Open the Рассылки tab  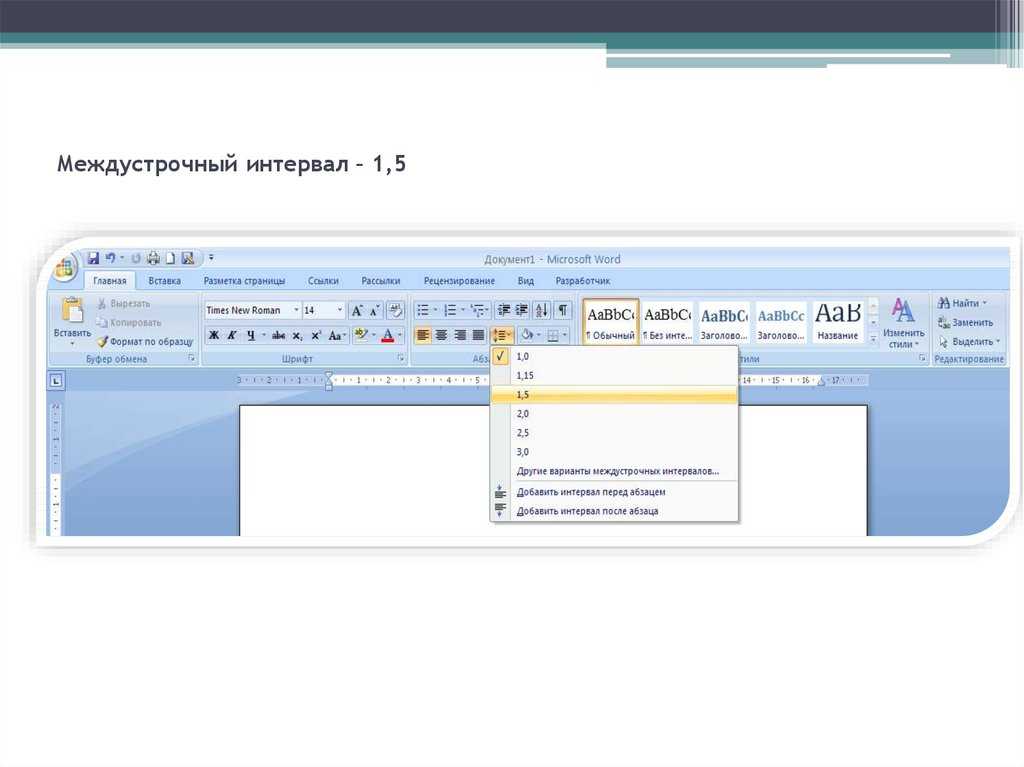pos(381,281)
